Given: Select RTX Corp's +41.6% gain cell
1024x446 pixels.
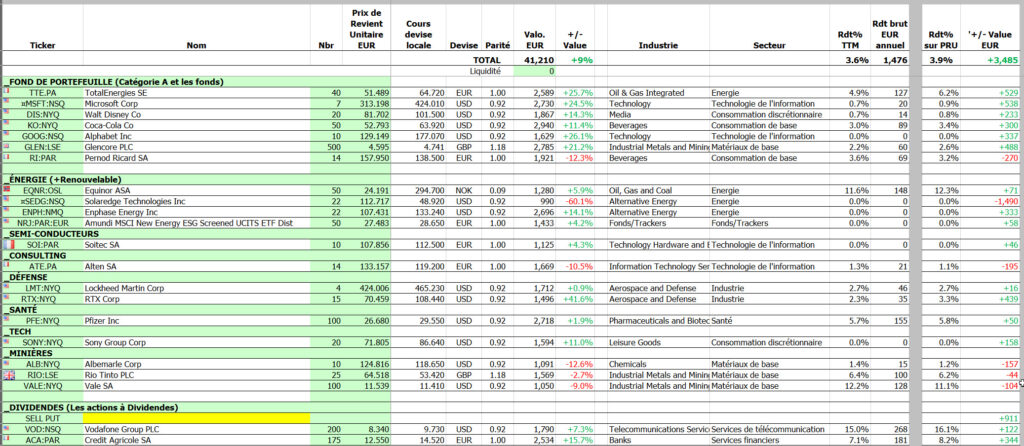Looking at the screenshot, I should click(575, 298).
